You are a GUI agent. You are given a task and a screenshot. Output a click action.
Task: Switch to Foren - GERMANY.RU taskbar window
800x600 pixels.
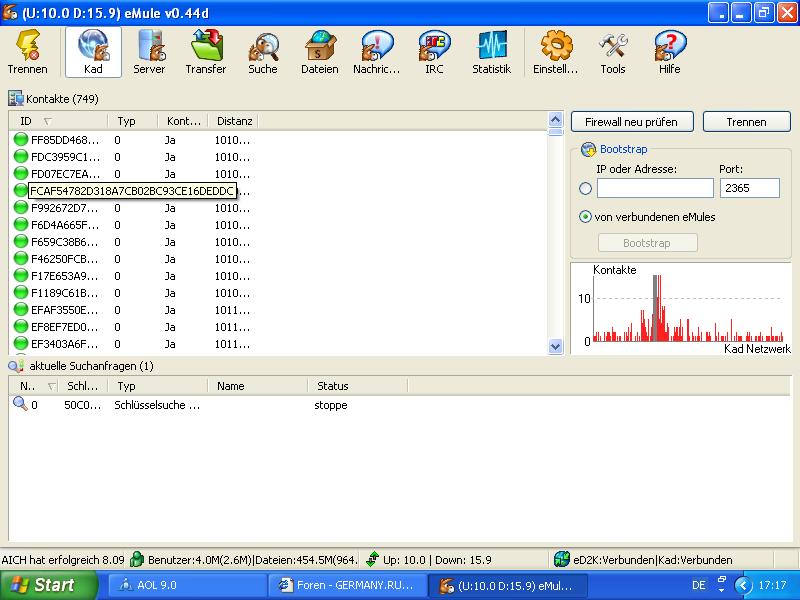(346, 585)
